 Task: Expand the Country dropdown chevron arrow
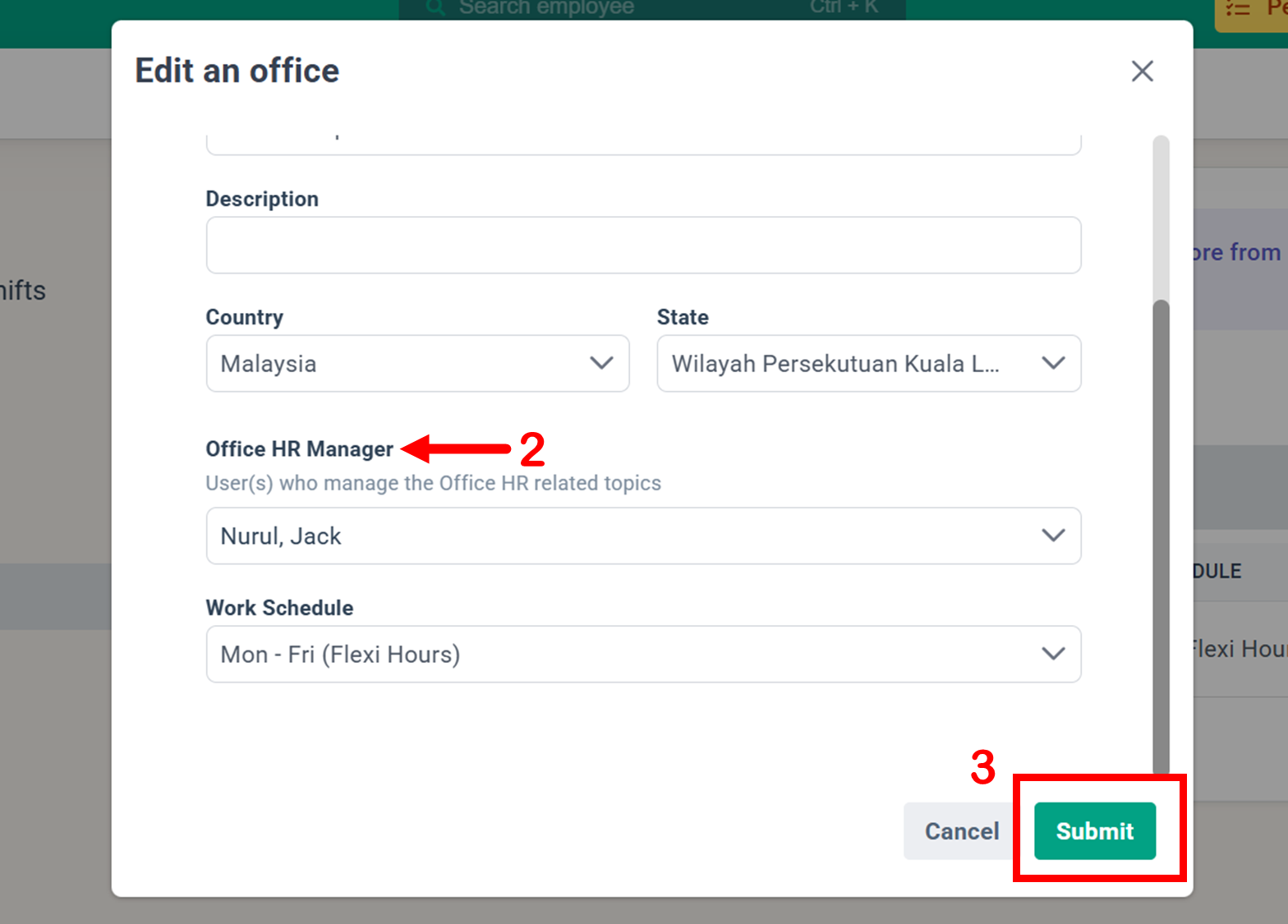[601, 363]
